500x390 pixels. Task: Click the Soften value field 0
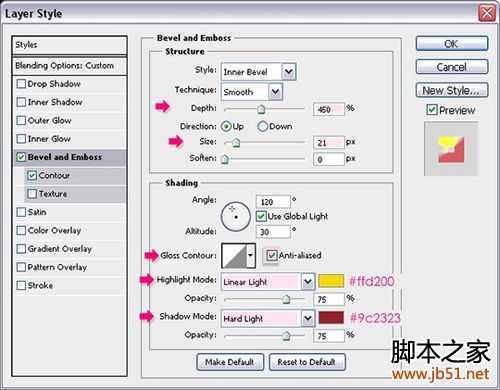pos(328,159)
